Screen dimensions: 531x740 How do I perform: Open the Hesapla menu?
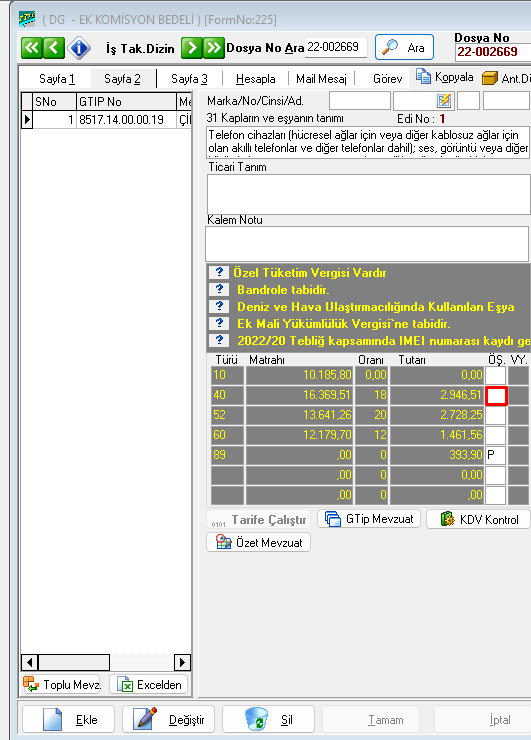point(255,79)
